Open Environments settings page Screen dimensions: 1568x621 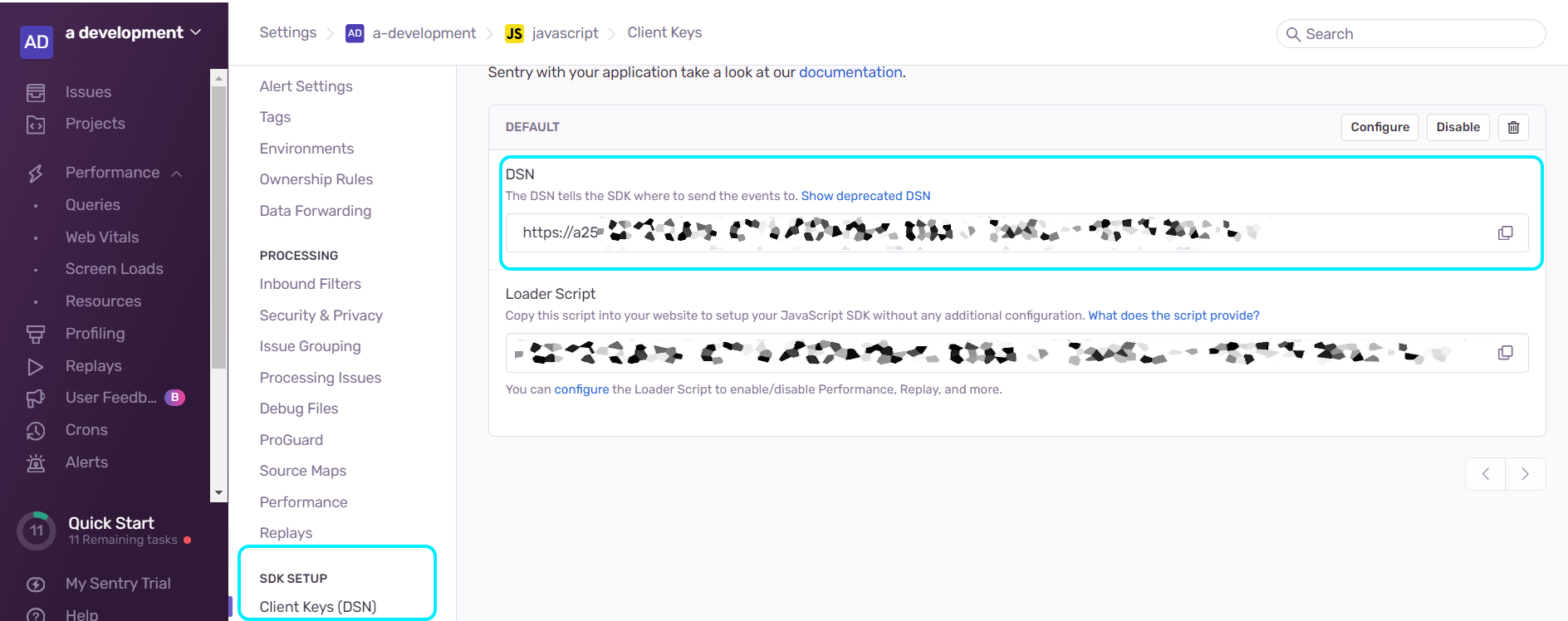click(x=306, y=149)
